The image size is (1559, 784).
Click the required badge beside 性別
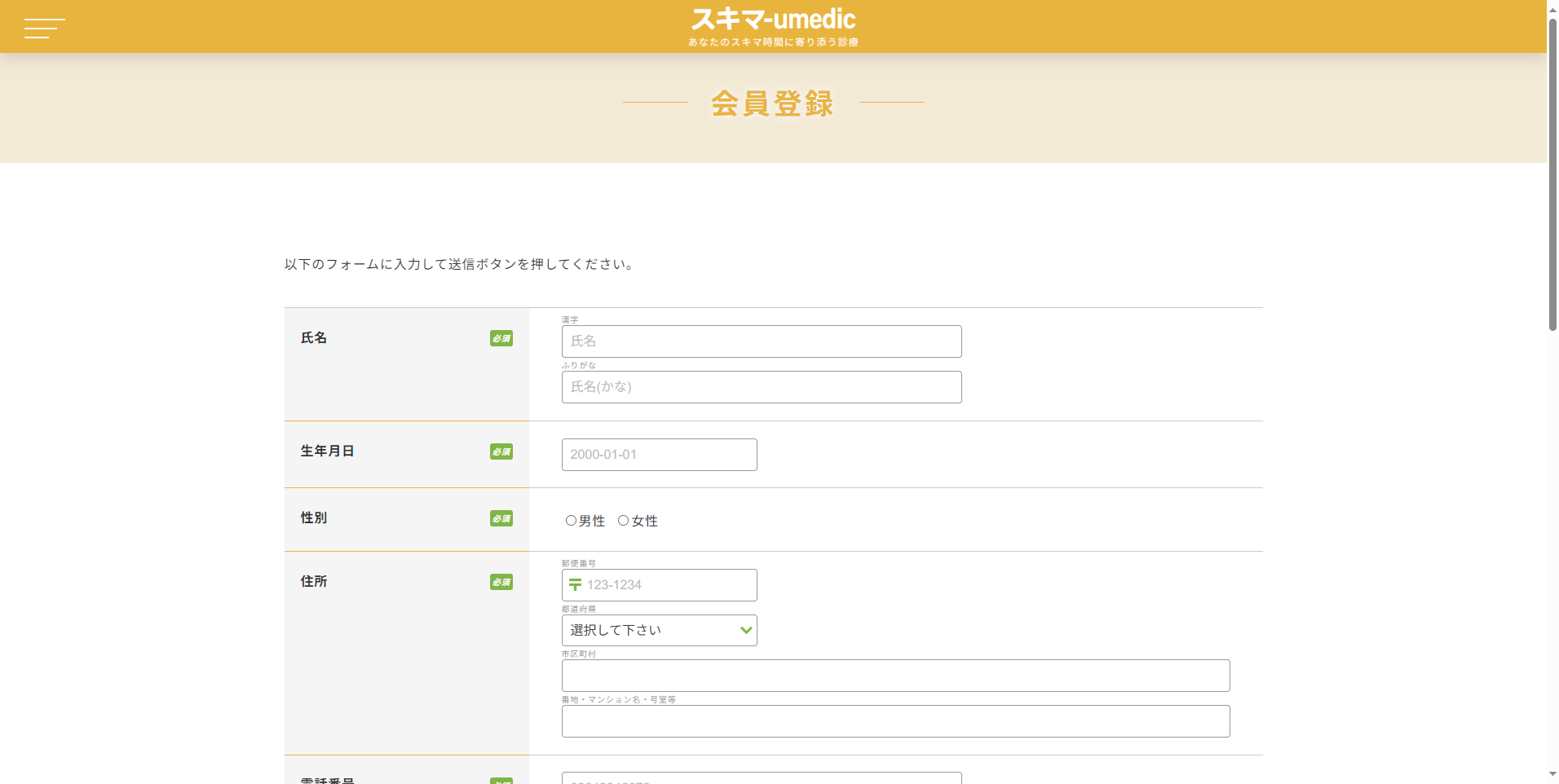pos(501,518)
